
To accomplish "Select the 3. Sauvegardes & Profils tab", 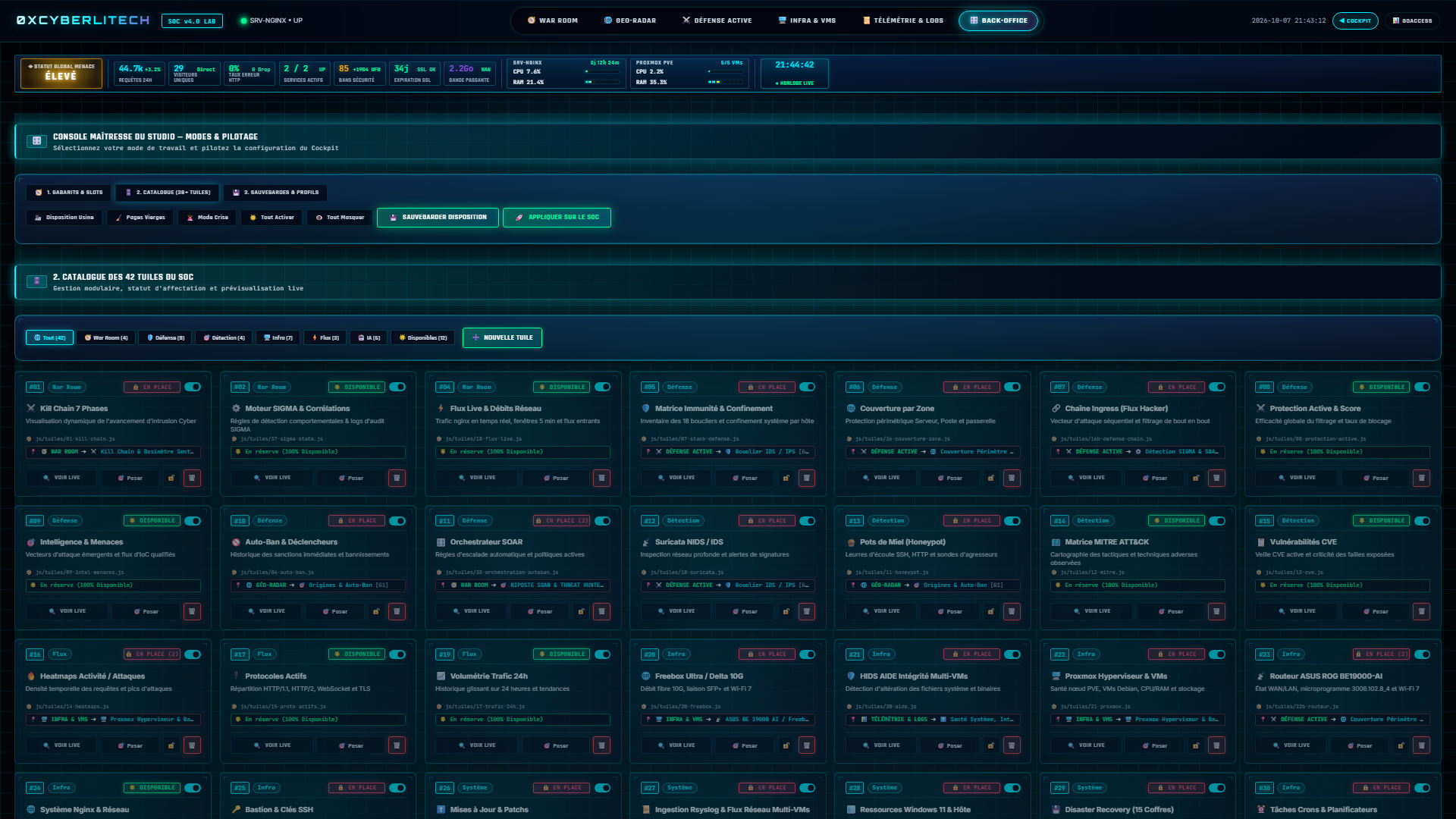I will click(275, 193).
